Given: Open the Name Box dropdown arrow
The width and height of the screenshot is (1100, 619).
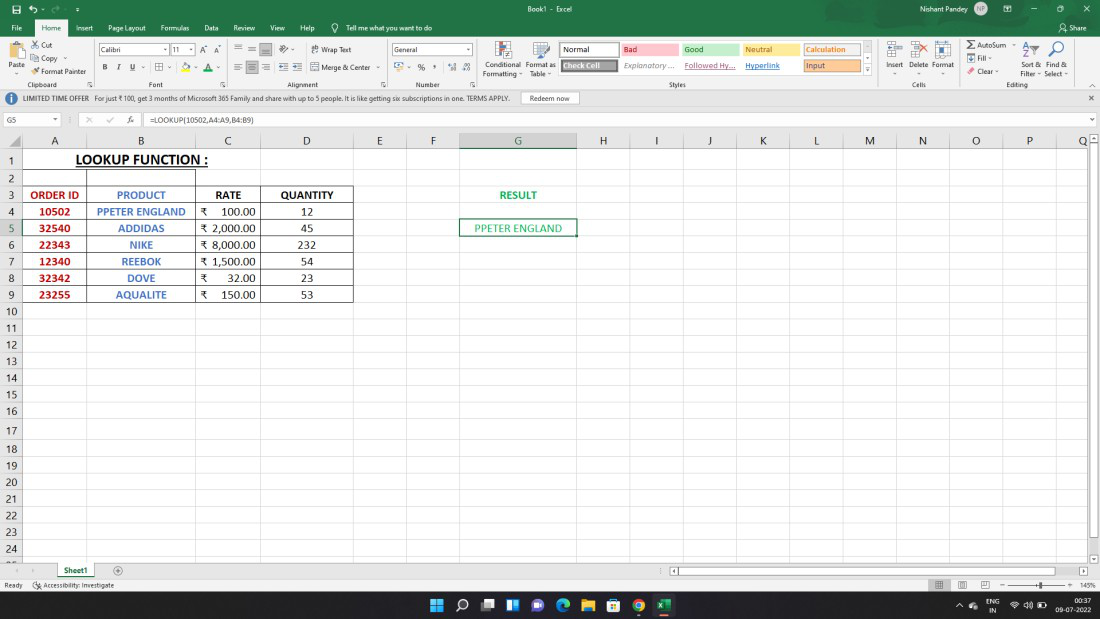Looking at the screenshot, I should click(55, 120).
